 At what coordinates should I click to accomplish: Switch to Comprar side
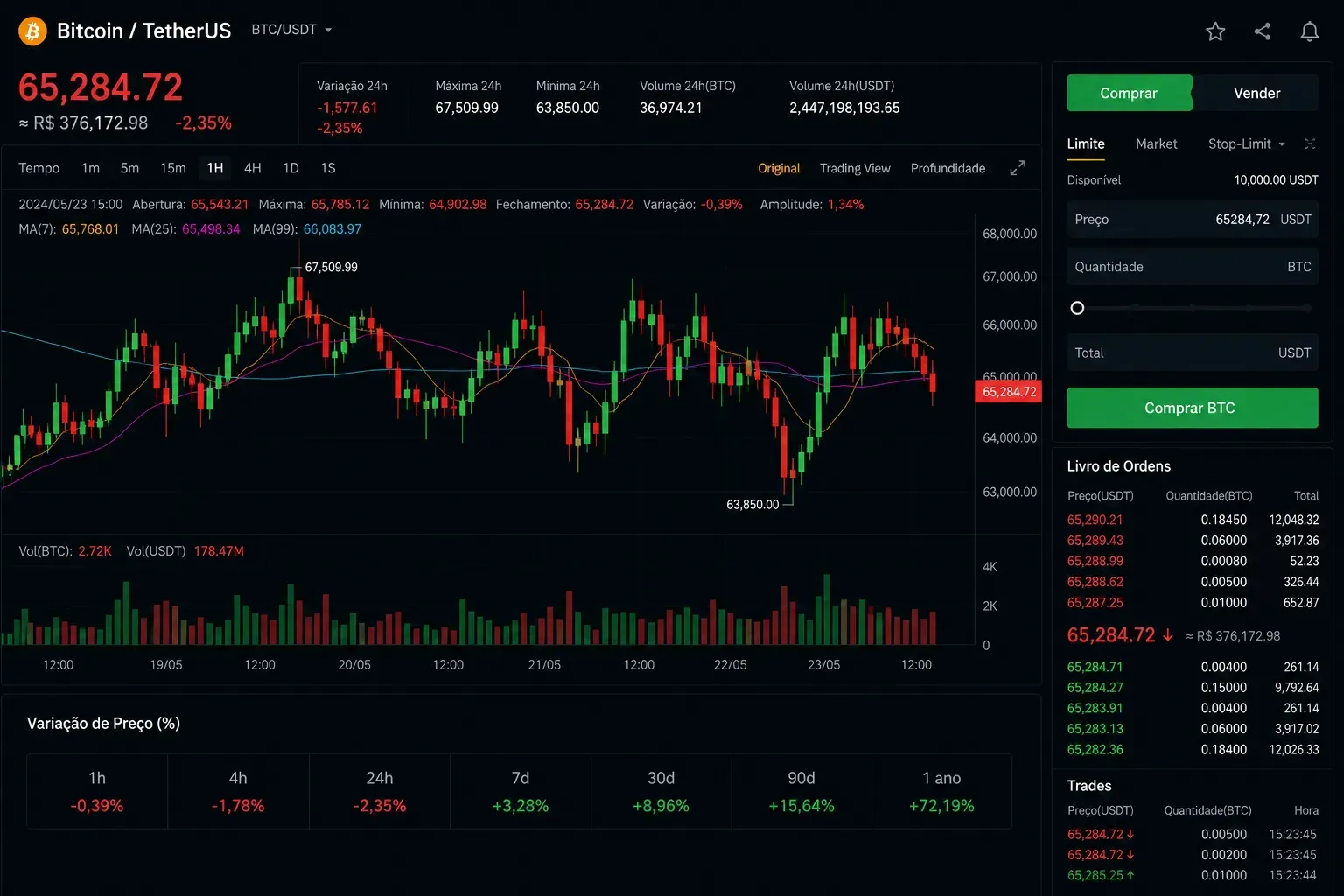pyautogui.click(x=1129, y=93)
